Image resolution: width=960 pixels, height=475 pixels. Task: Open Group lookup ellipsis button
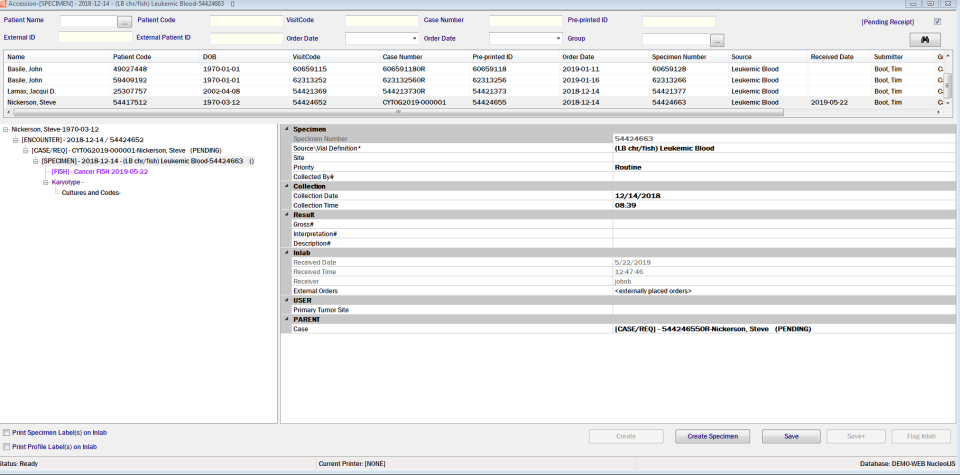point(718,40)
